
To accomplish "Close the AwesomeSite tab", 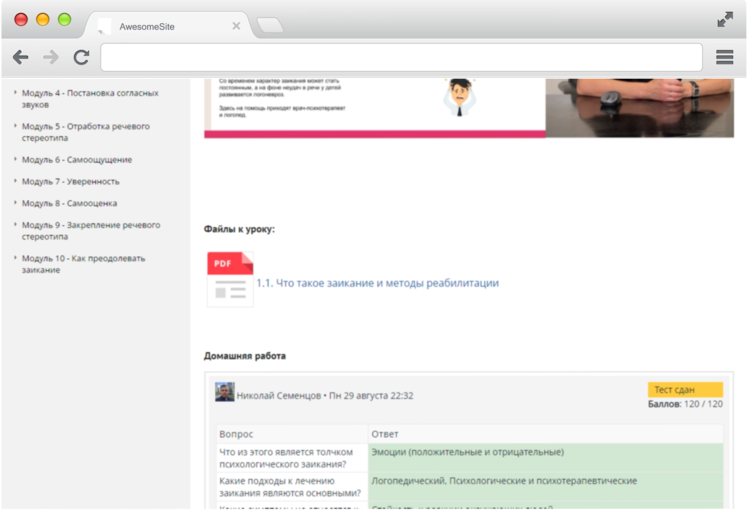I will coord(236,26).
